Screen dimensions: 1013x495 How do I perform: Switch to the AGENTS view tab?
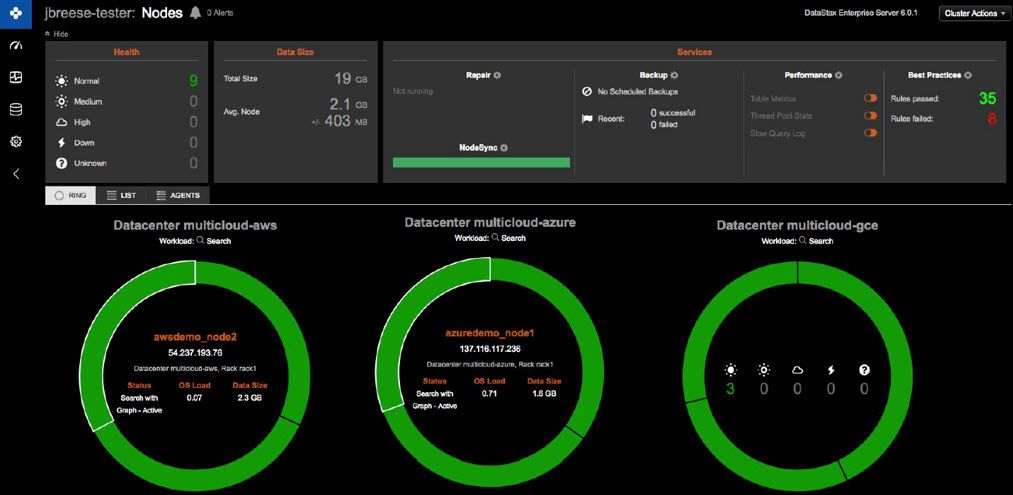click(x=178, y=195)
